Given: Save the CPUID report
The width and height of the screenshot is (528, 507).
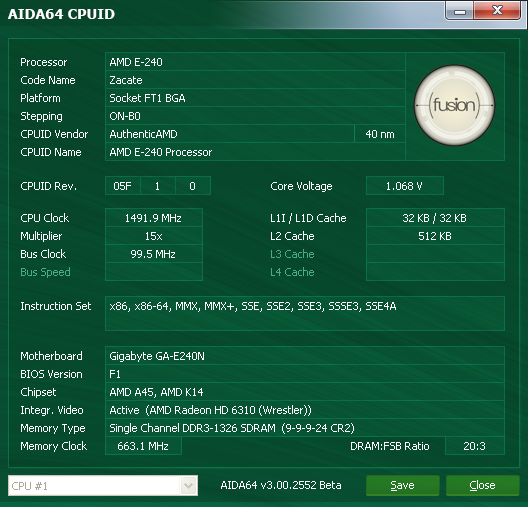Looking at the screenshot, I should (402, 485).
